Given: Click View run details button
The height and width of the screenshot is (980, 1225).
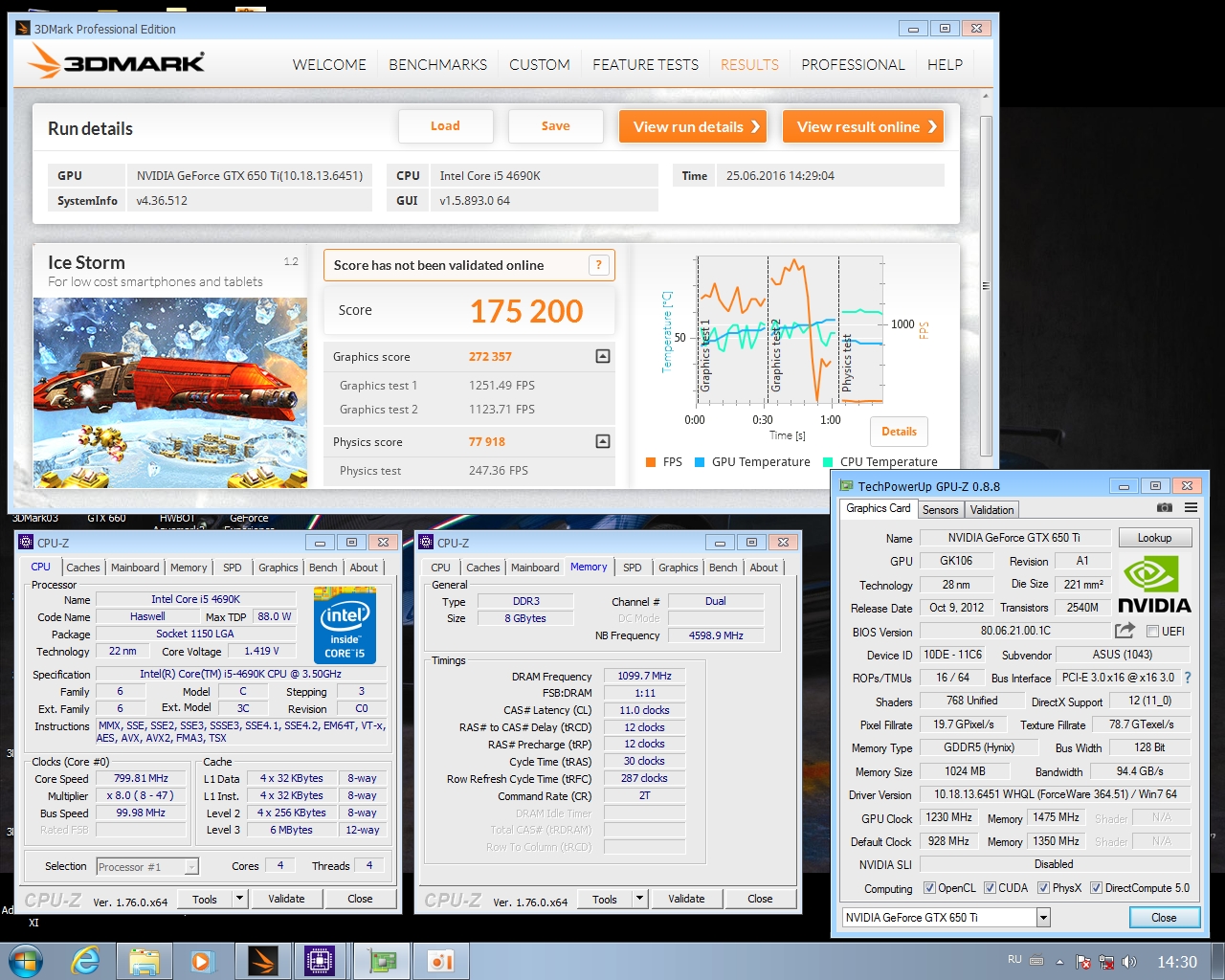Looking at the screenshot, I should tap(693, 126).
